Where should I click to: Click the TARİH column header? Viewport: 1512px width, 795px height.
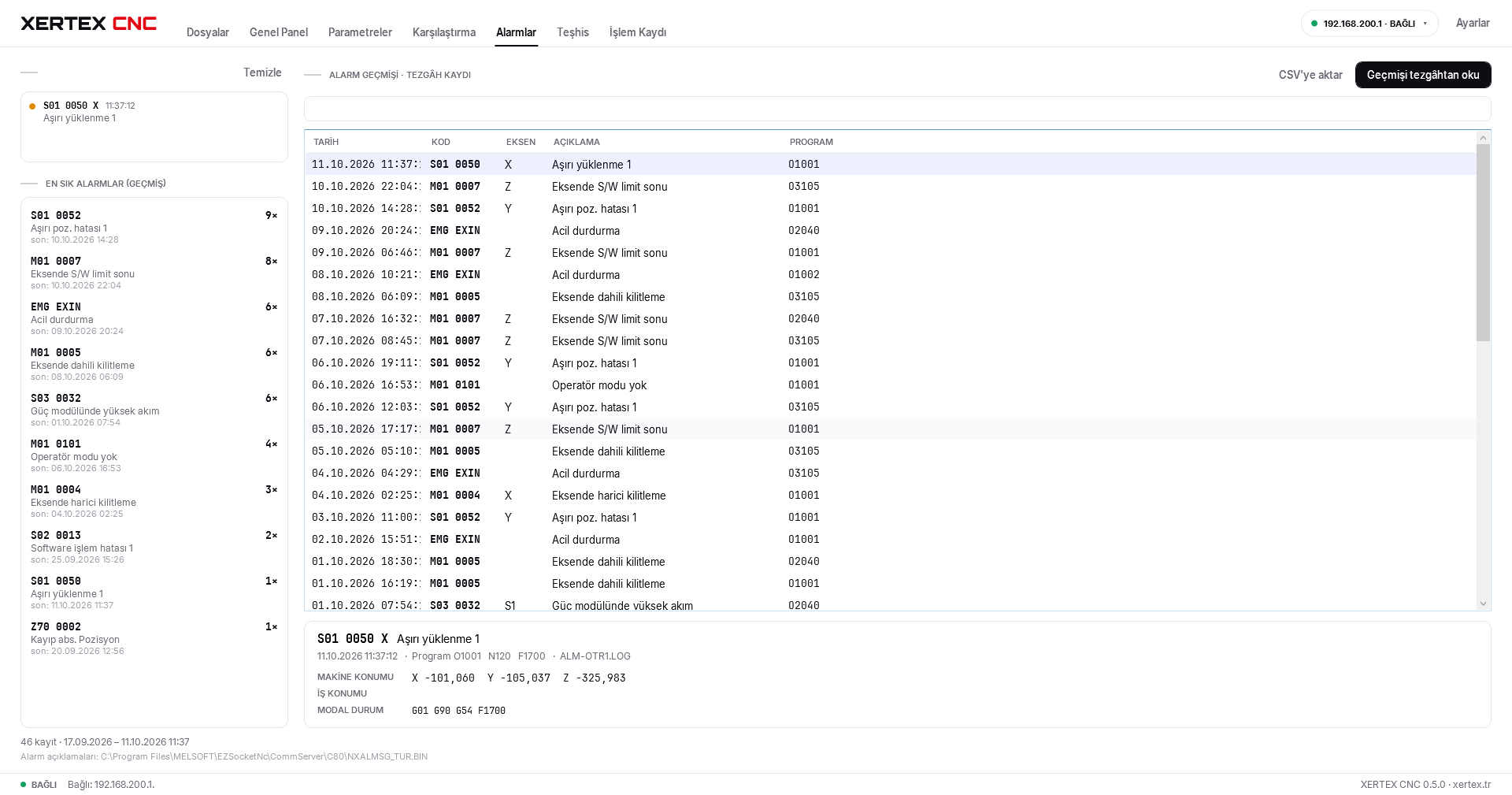click(x=326, y=142)
